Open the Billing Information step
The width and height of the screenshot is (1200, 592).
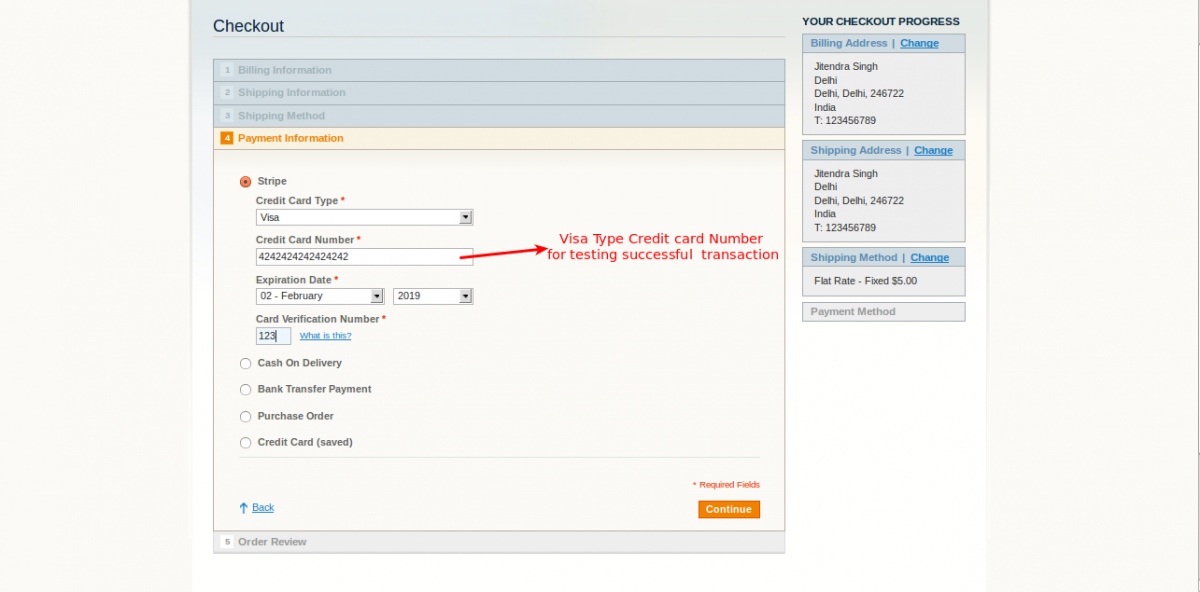pos(285,70)
